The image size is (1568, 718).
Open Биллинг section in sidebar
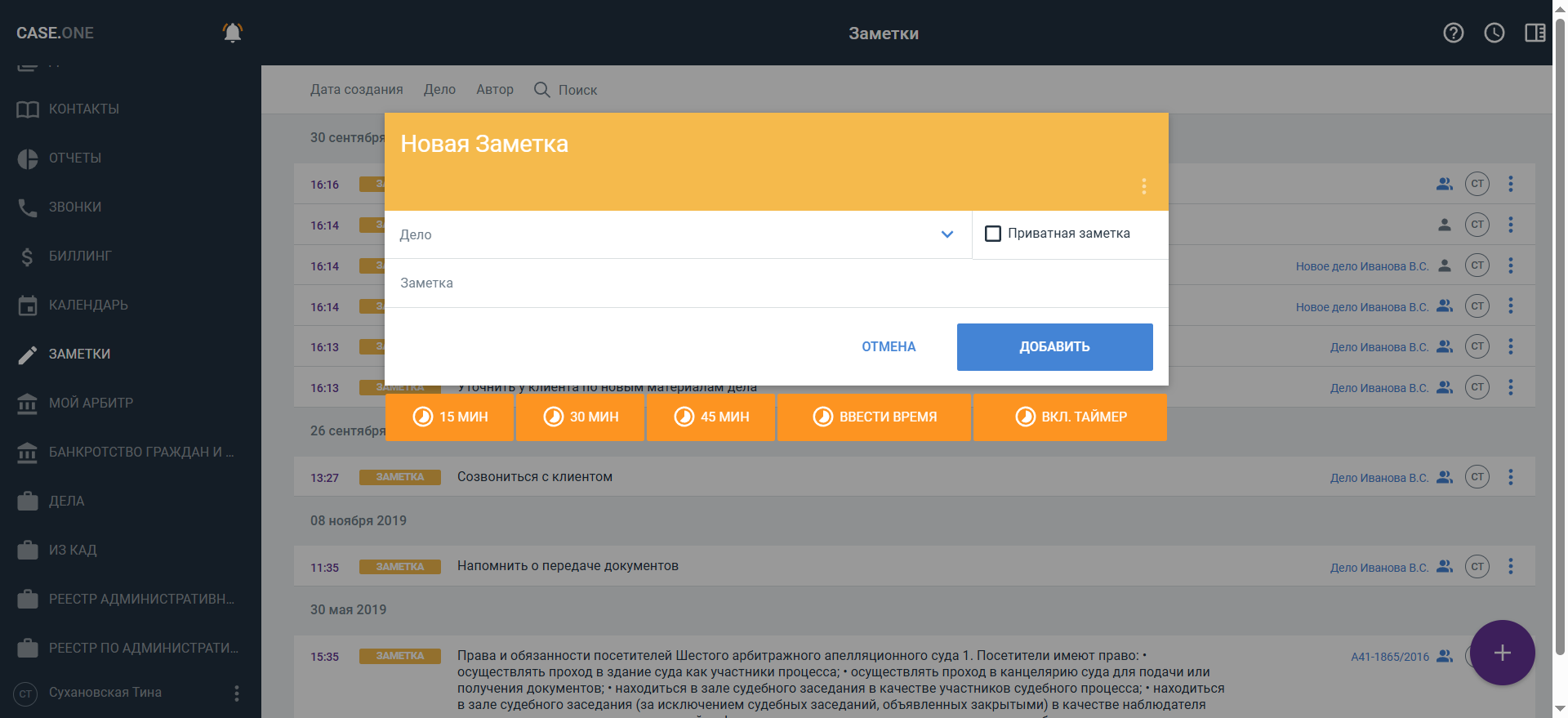click(x=80, y=256)
